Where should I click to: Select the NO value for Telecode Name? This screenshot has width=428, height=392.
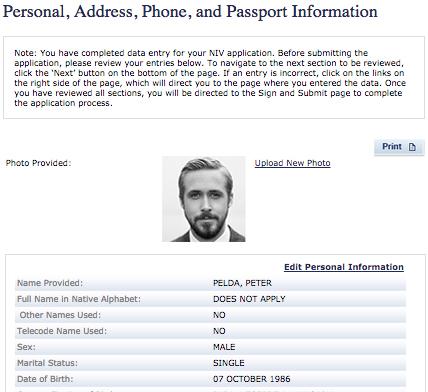(x=219, y=331)
